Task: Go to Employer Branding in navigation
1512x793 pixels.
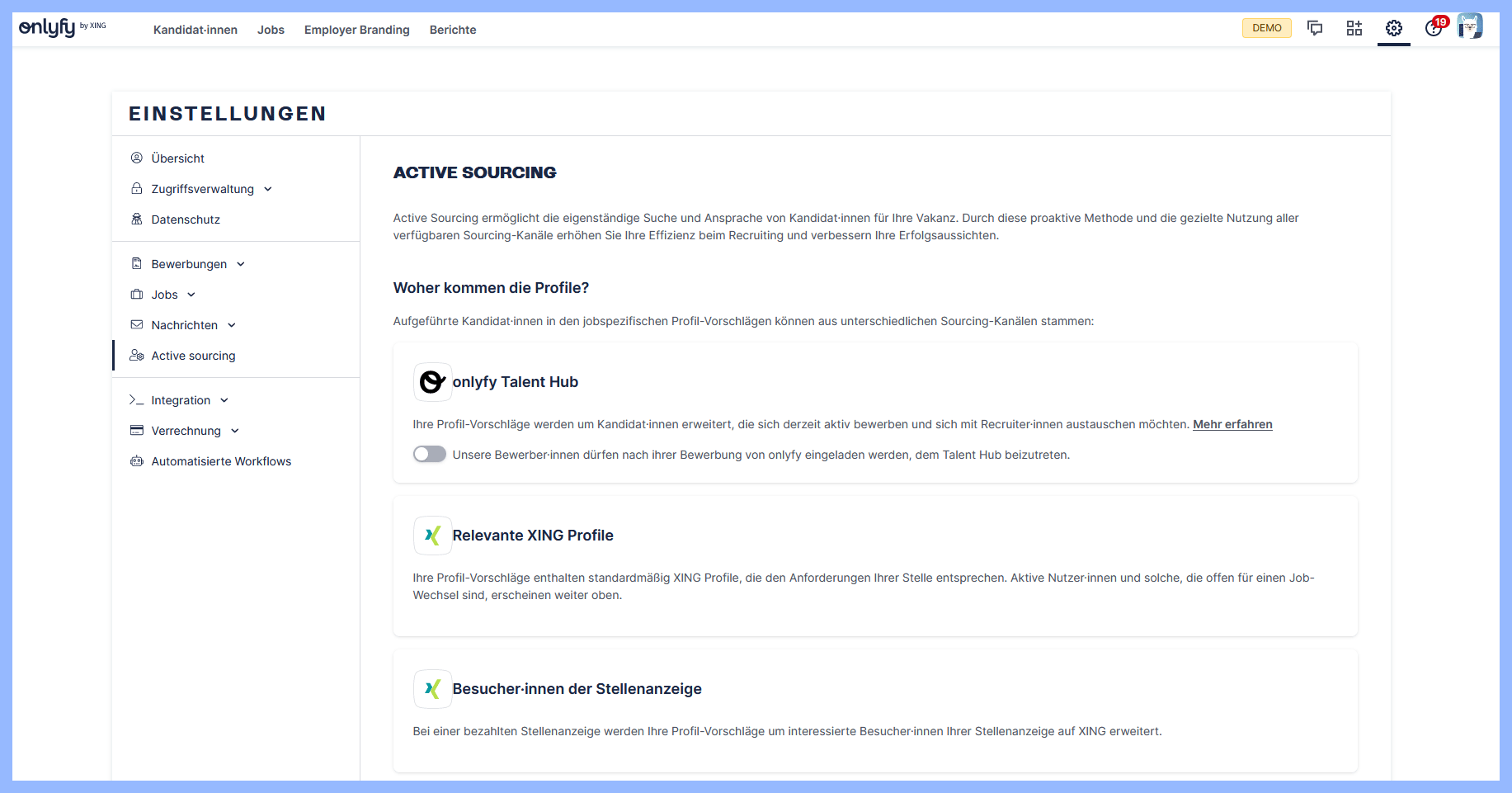Action: point(356,30)
